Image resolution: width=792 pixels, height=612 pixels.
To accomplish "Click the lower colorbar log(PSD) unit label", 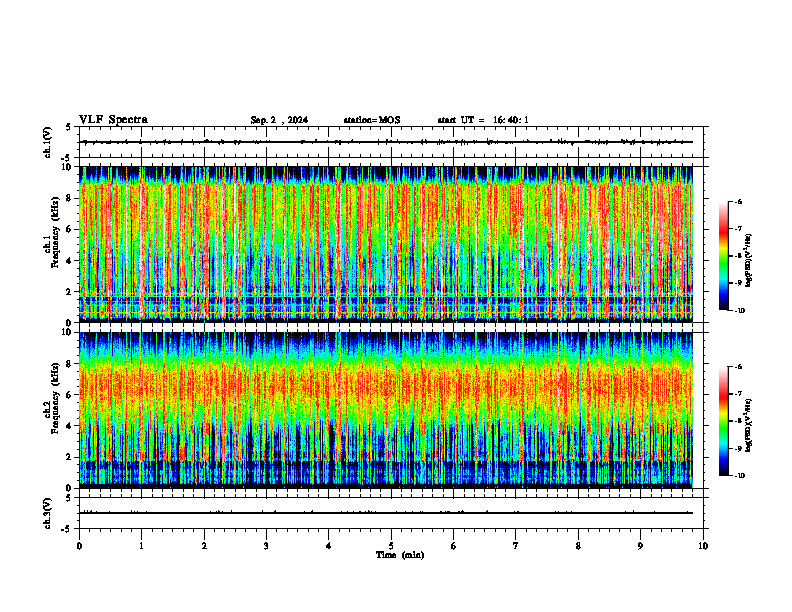I will pos(749,425).
